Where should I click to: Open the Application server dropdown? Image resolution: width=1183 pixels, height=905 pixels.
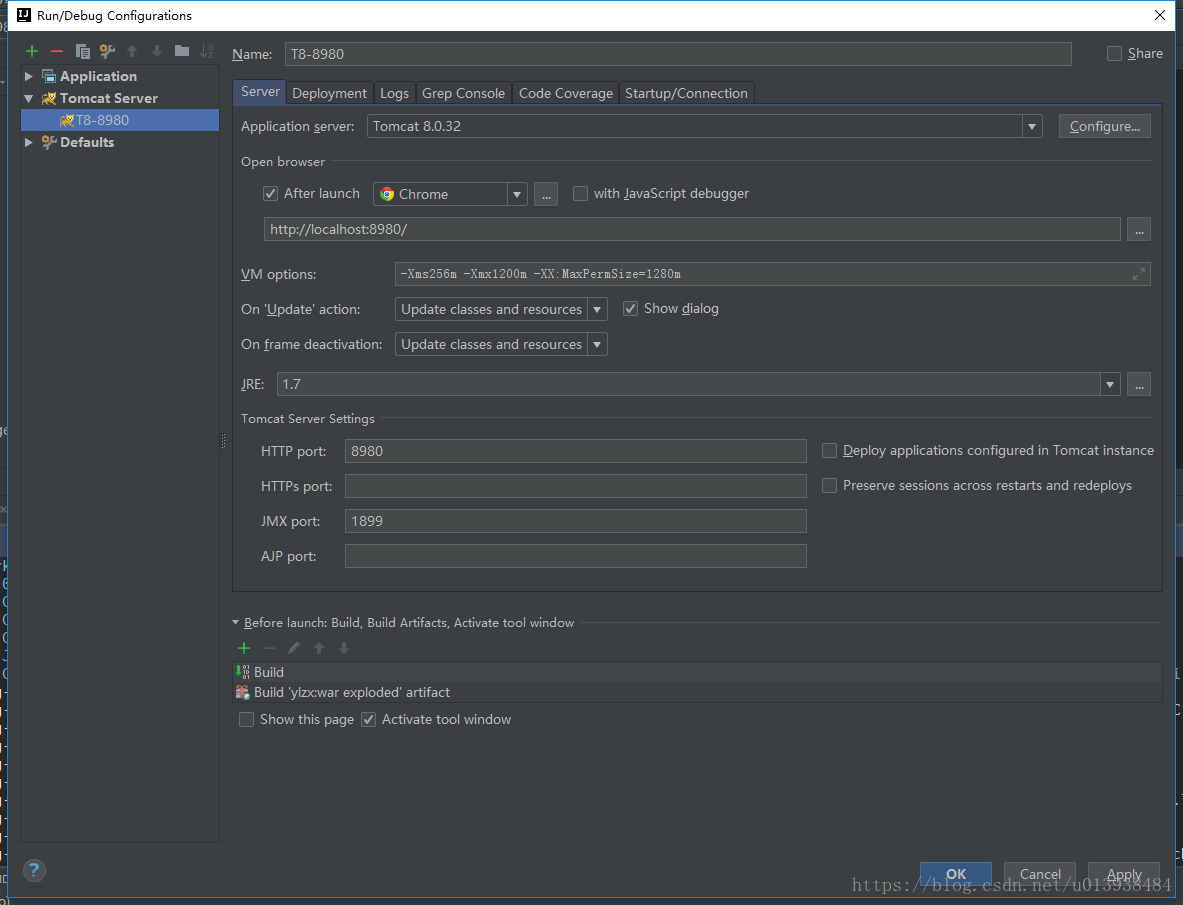(1032, 127)
